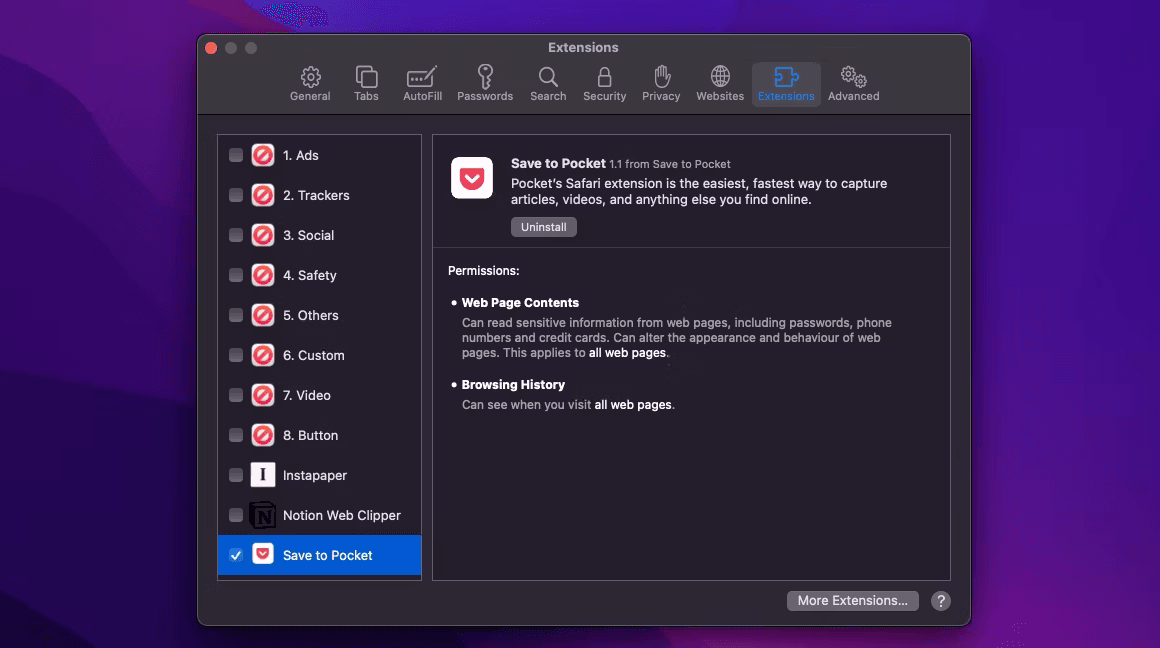This screenshot has height=648, width=1160.
Task: Click the Save to Pocket title in details
Action: click(x=559, y=163)
